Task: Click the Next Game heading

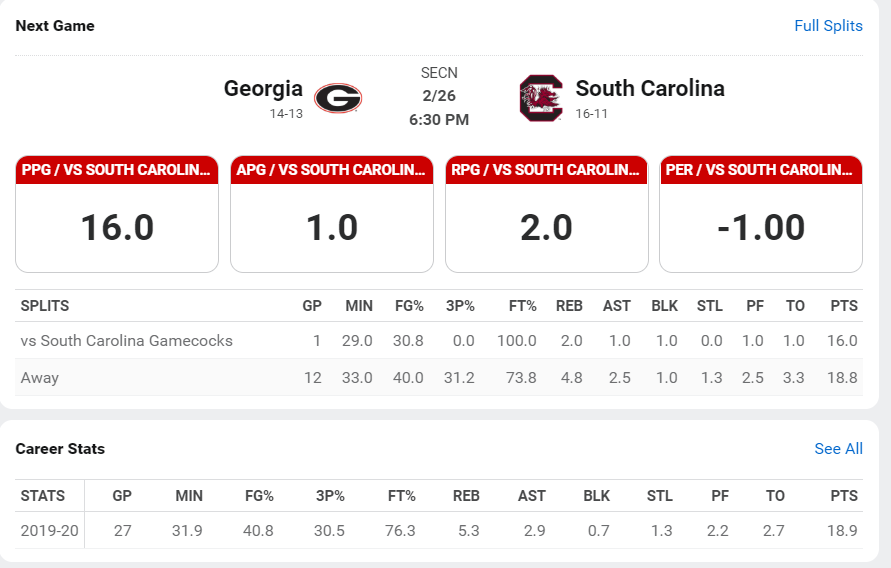Action: click(x=55, y=26)
